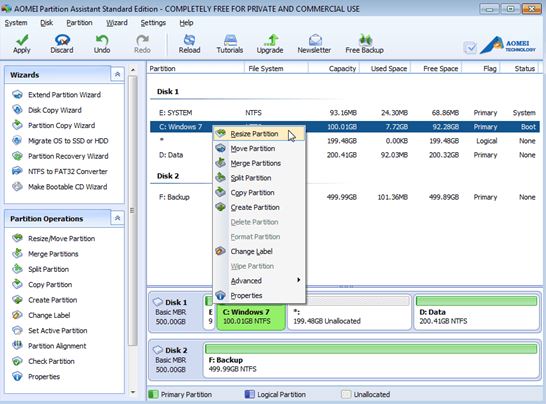546x404 pixels.
Task: Click the Status column header
Action: click(x=520, y=69)
